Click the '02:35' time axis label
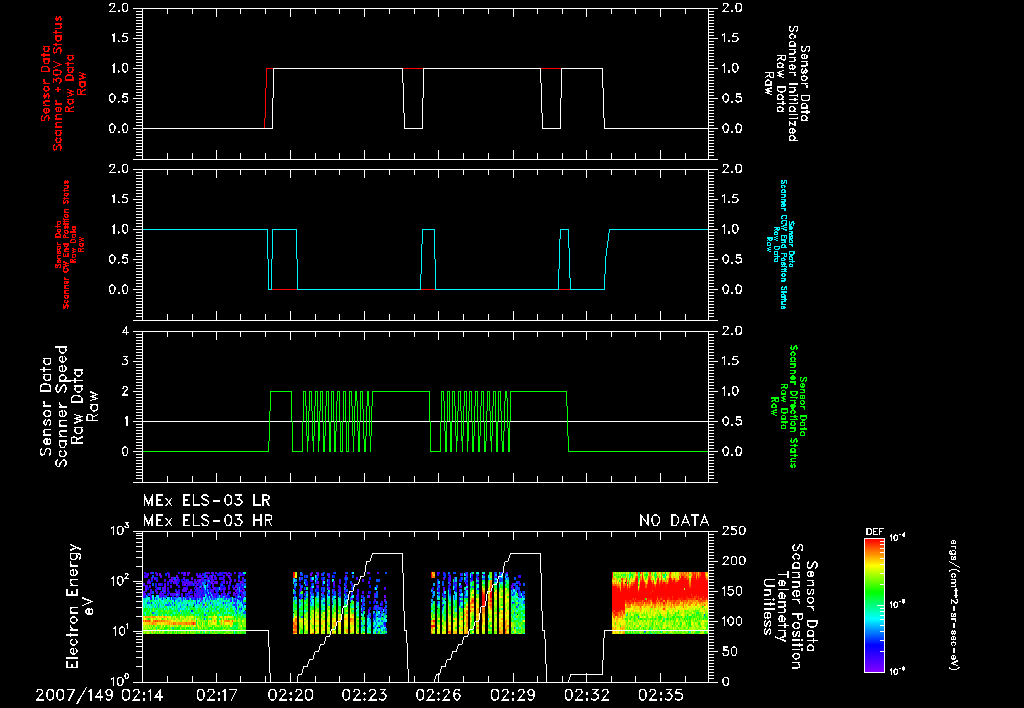1024x708 pixels. click(x=660, y=694)
